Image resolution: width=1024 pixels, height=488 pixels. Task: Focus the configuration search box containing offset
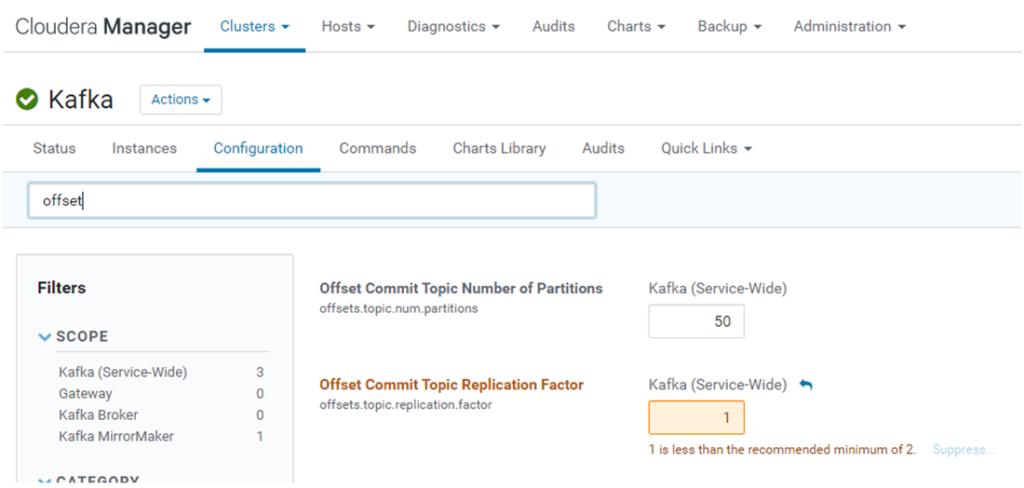tap(312, 200)
